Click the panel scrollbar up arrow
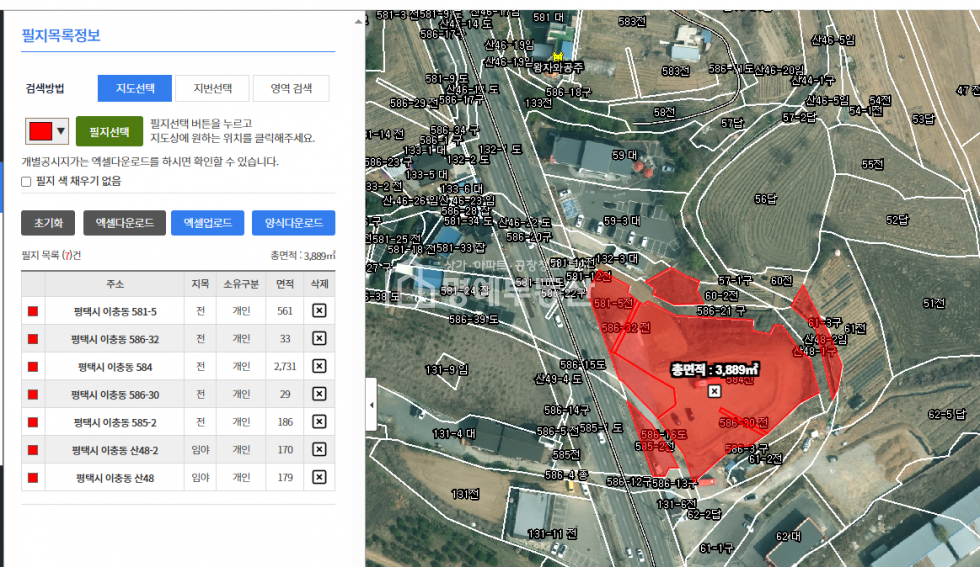980x567 pixels. (358, 21)
